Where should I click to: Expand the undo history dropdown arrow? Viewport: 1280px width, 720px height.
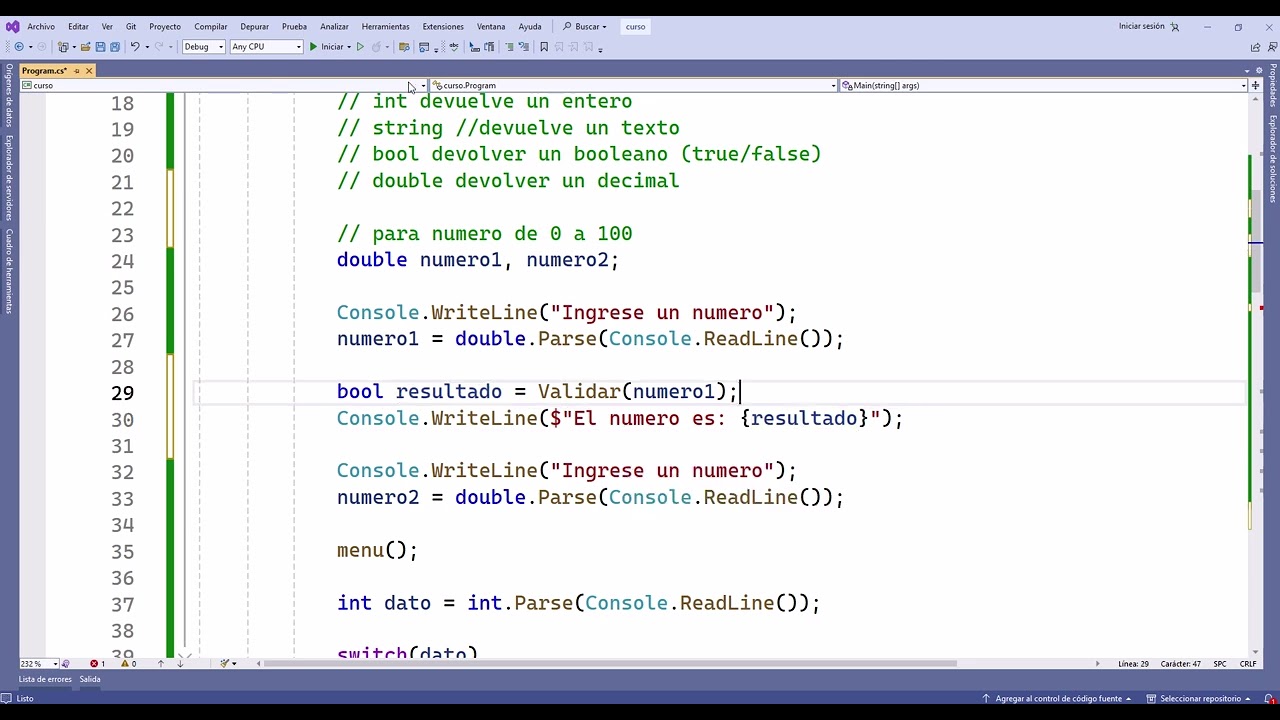(146, 47)
